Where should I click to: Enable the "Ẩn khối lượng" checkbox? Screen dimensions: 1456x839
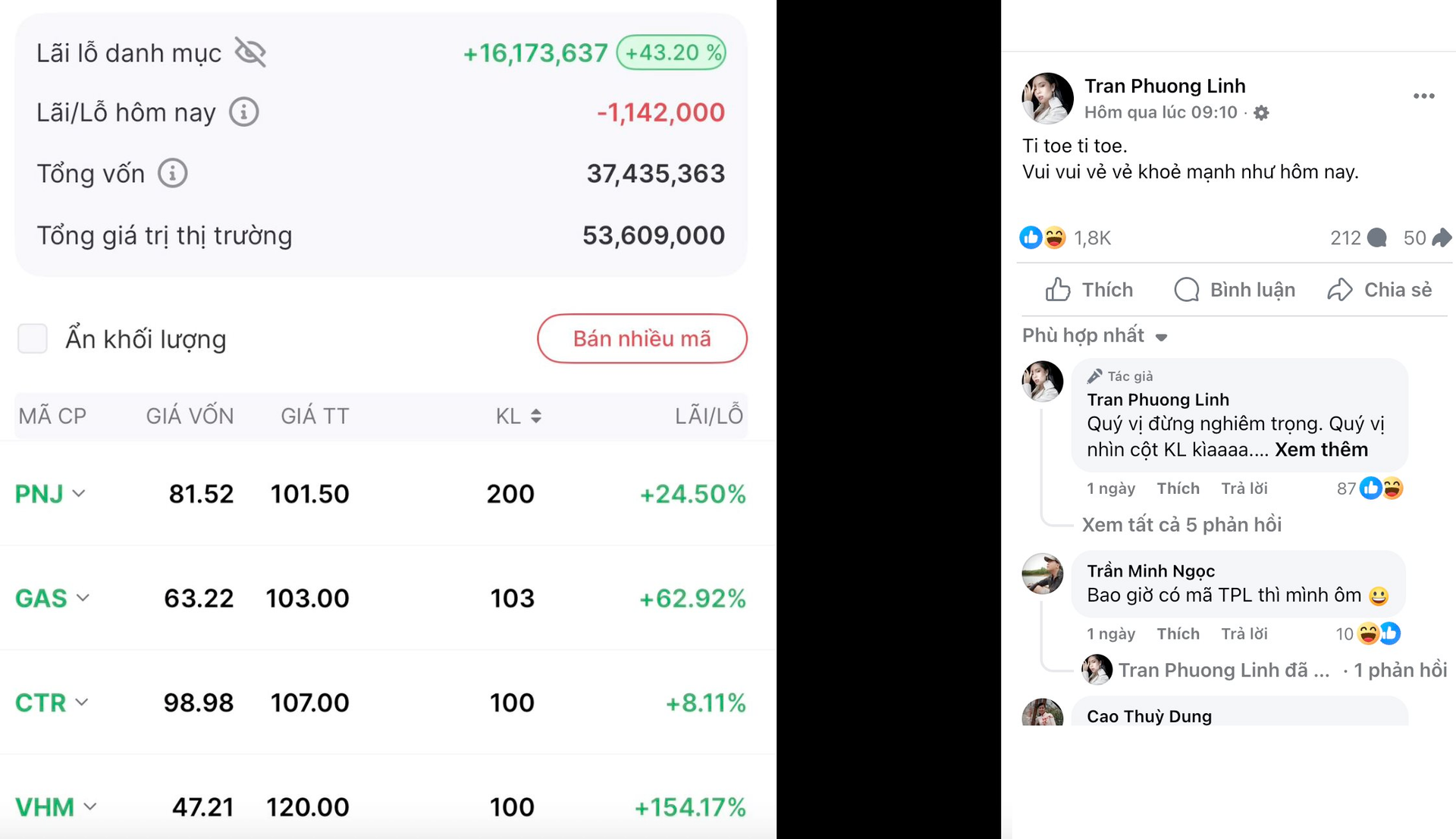(33, 338)
